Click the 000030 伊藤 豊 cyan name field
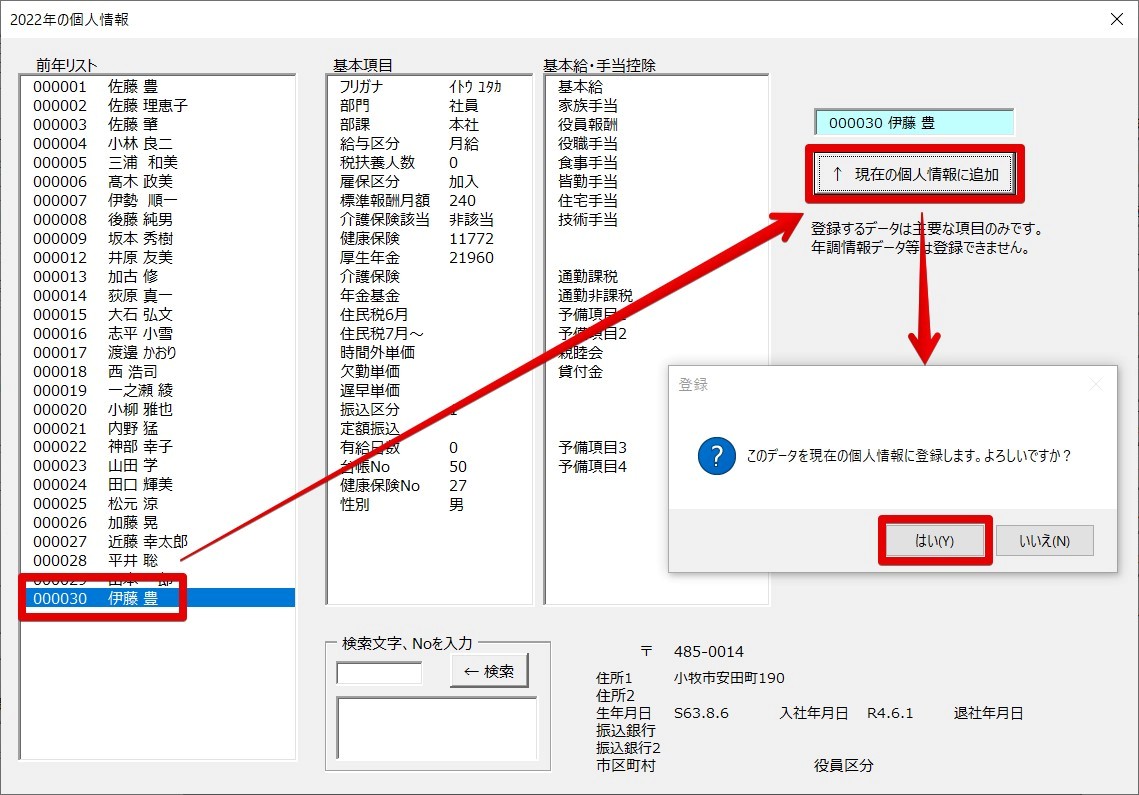 coord(914,123)
